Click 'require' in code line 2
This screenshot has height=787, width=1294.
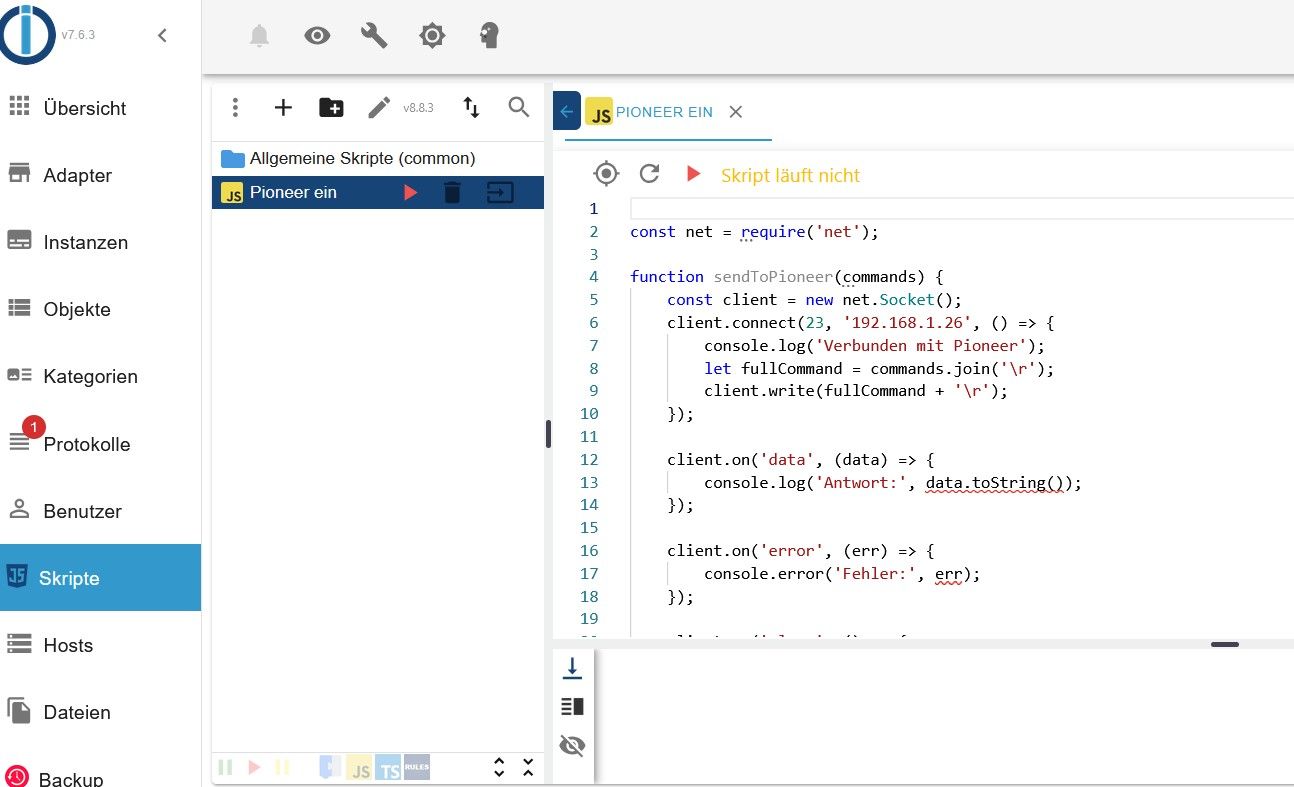[x=773, y=232]
